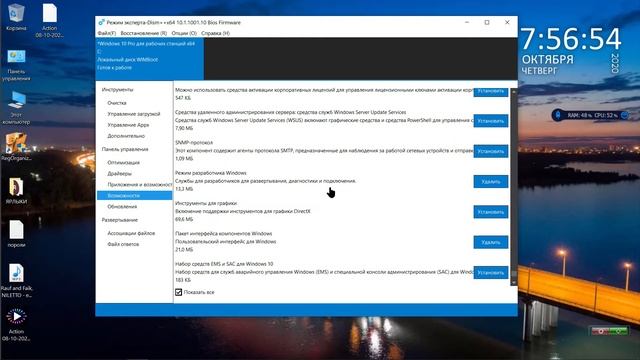Select Приложения и возможности in sidebar

140,184
